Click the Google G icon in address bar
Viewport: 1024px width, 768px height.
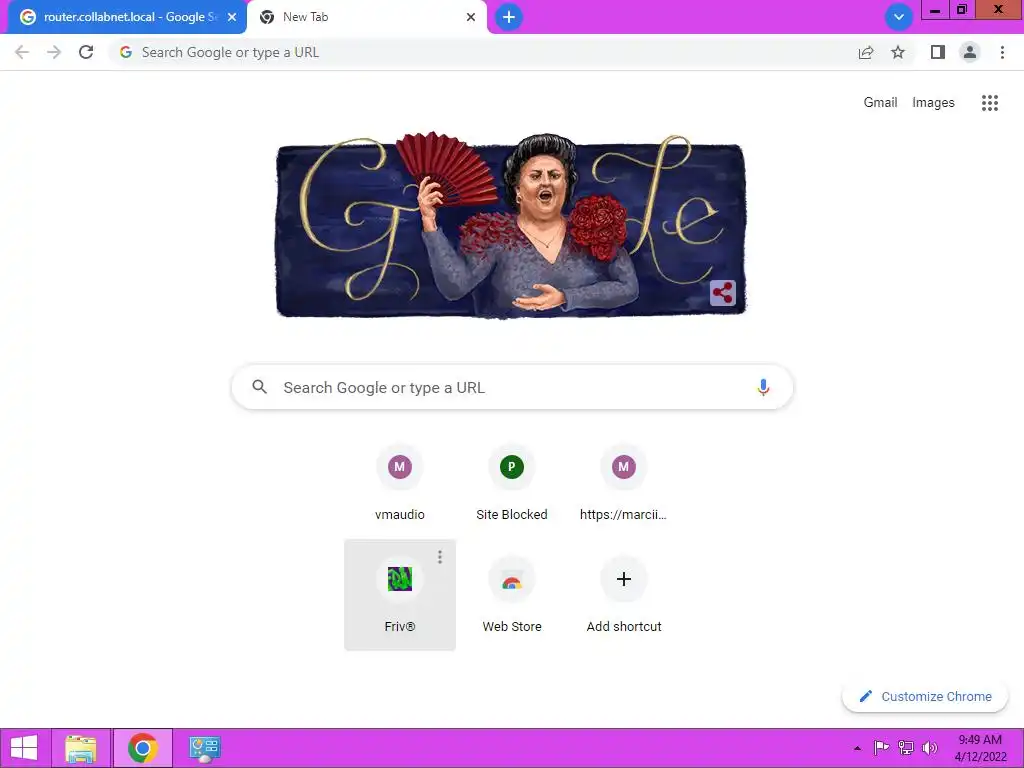126,52
